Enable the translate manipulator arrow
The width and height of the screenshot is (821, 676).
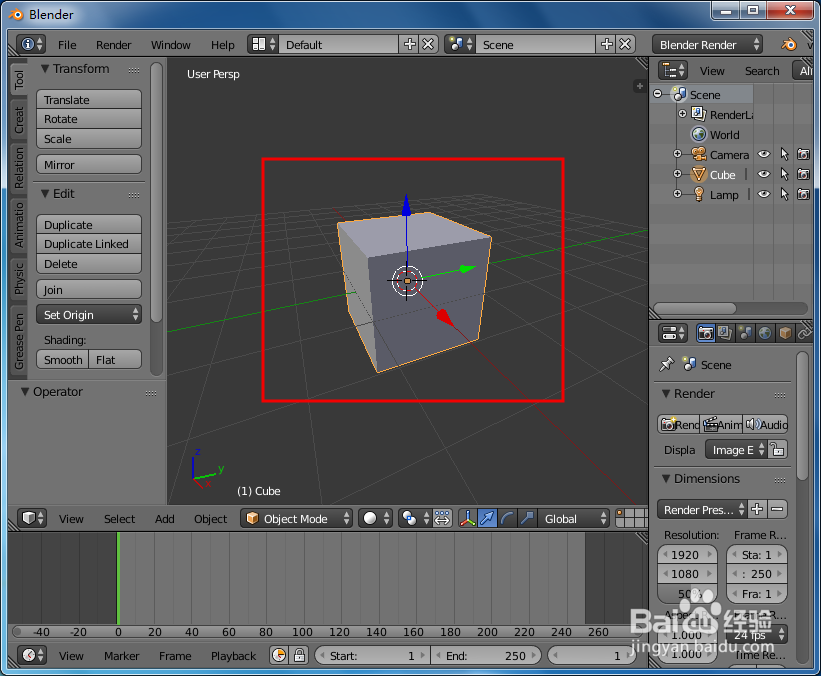(487, 518)
